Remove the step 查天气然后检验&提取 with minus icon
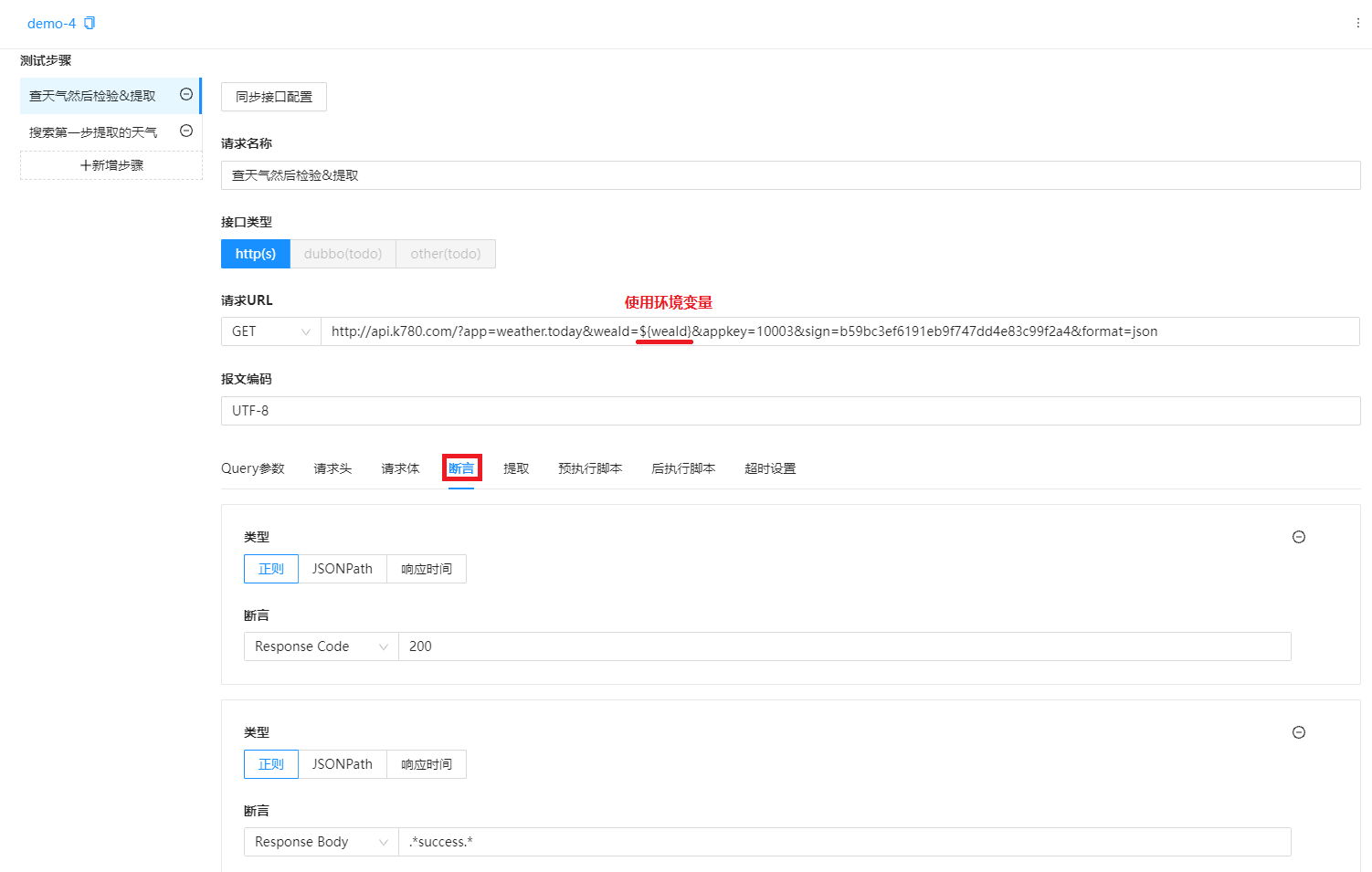The image size is (1372, 872). click(186, 94)
